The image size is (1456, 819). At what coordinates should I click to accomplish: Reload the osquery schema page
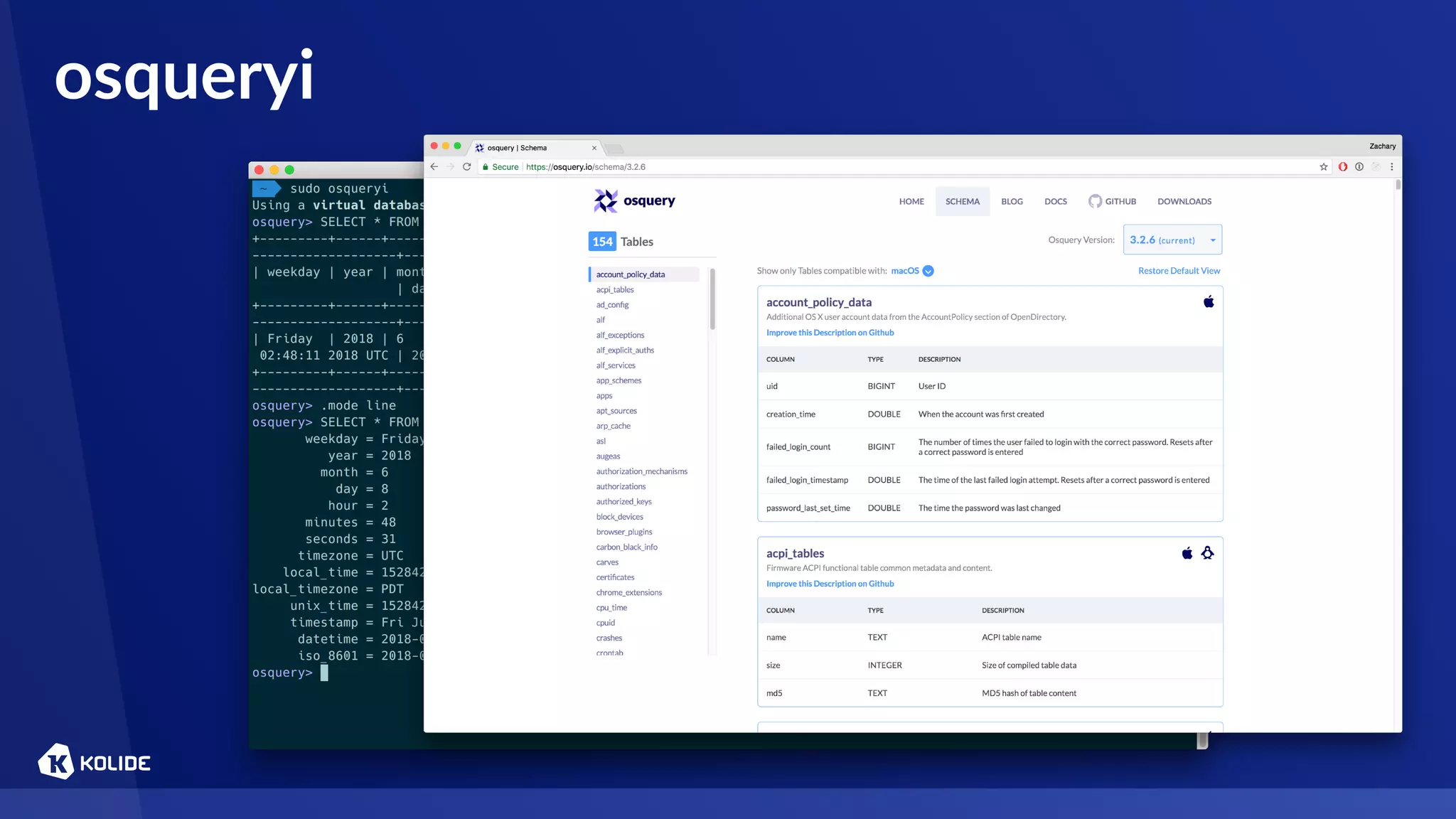click(467, 167)
